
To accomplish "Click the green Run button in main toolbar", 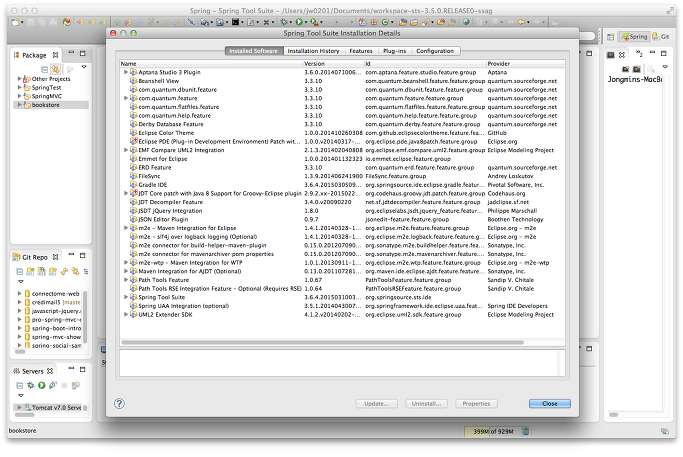I will [299, 22].
